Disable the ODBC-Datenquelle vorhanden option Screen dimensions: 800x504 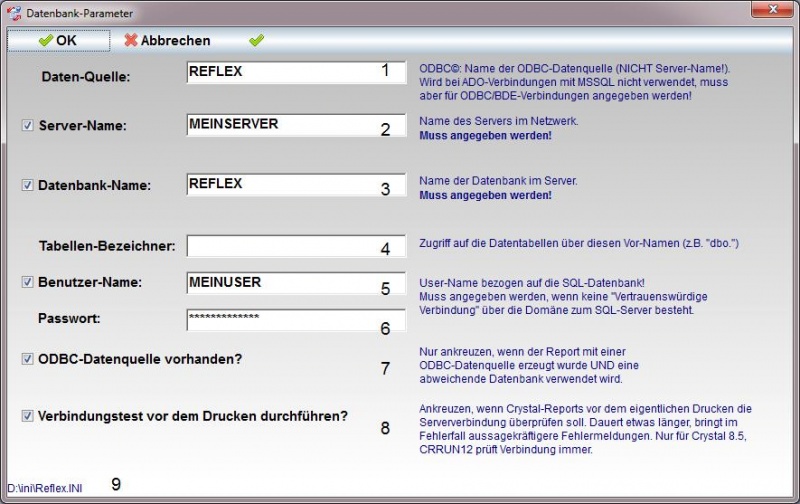tap(28, 358)
